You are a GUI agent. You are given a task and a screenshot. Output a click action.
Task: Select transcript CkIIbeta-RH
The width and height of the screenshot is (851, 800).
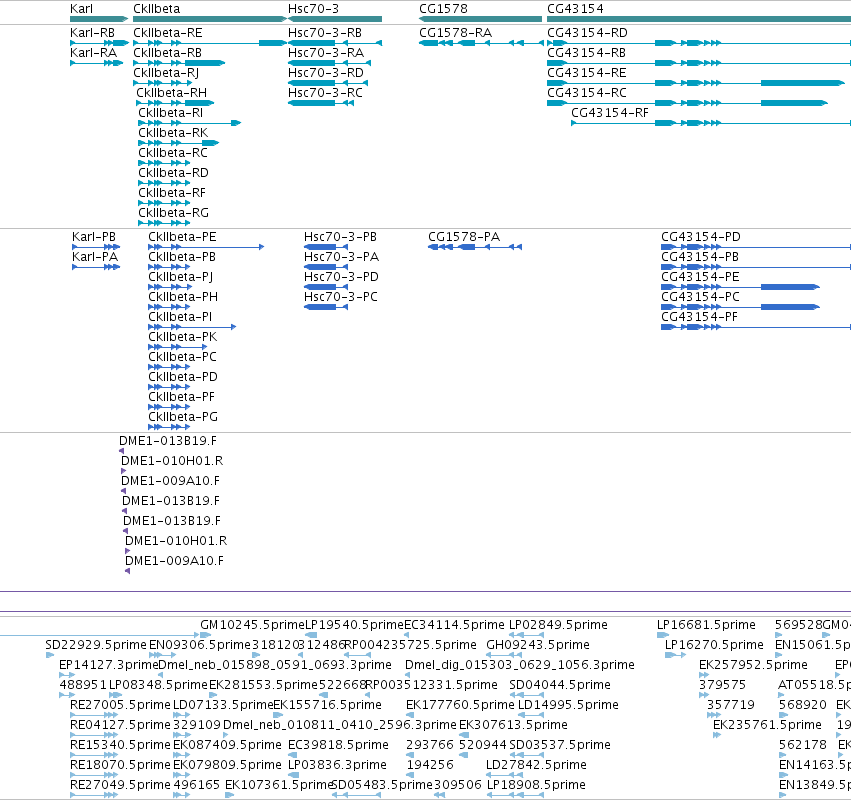click(172, 93)
